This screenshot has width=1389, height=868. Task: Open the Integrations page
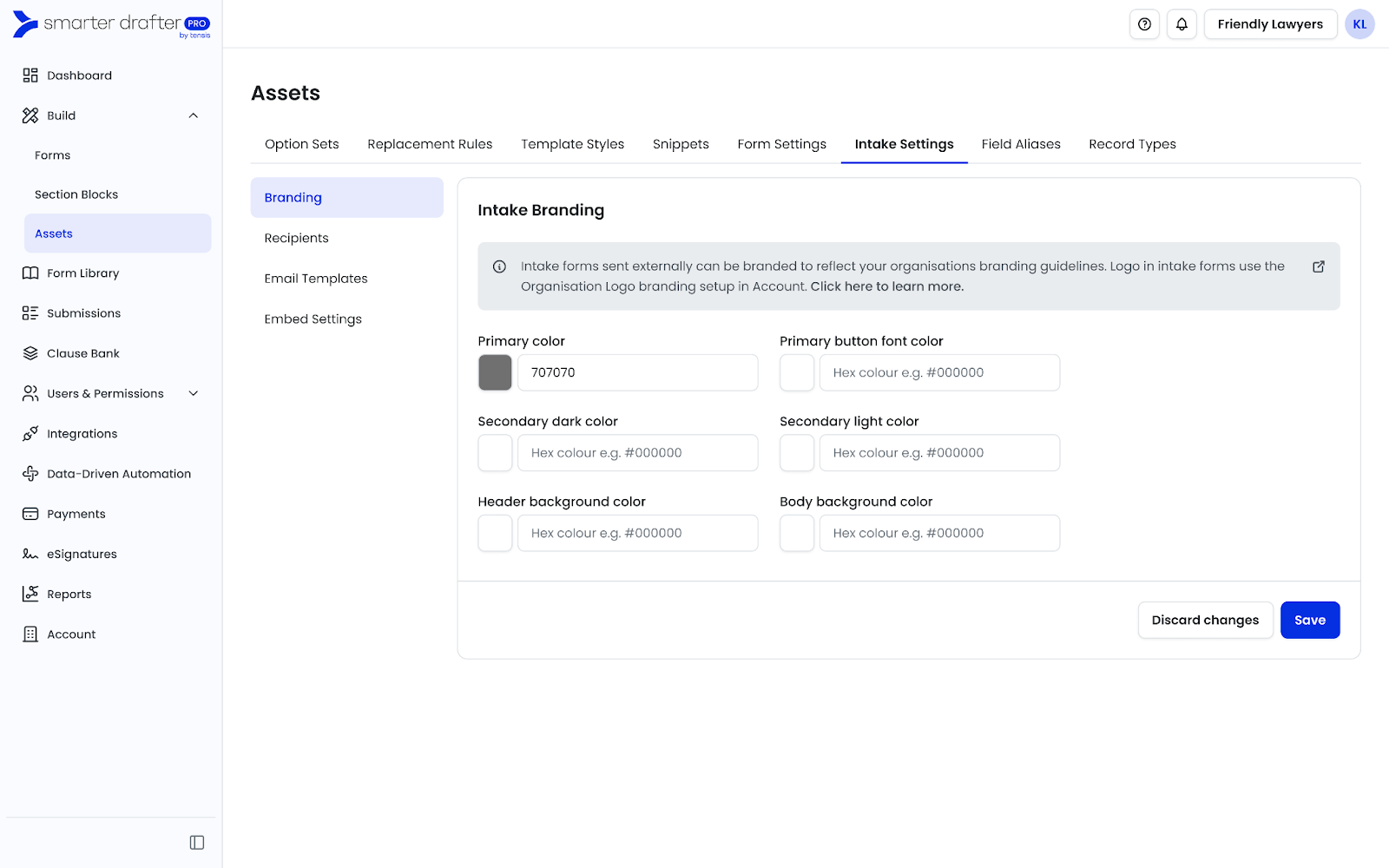[82, 434]
